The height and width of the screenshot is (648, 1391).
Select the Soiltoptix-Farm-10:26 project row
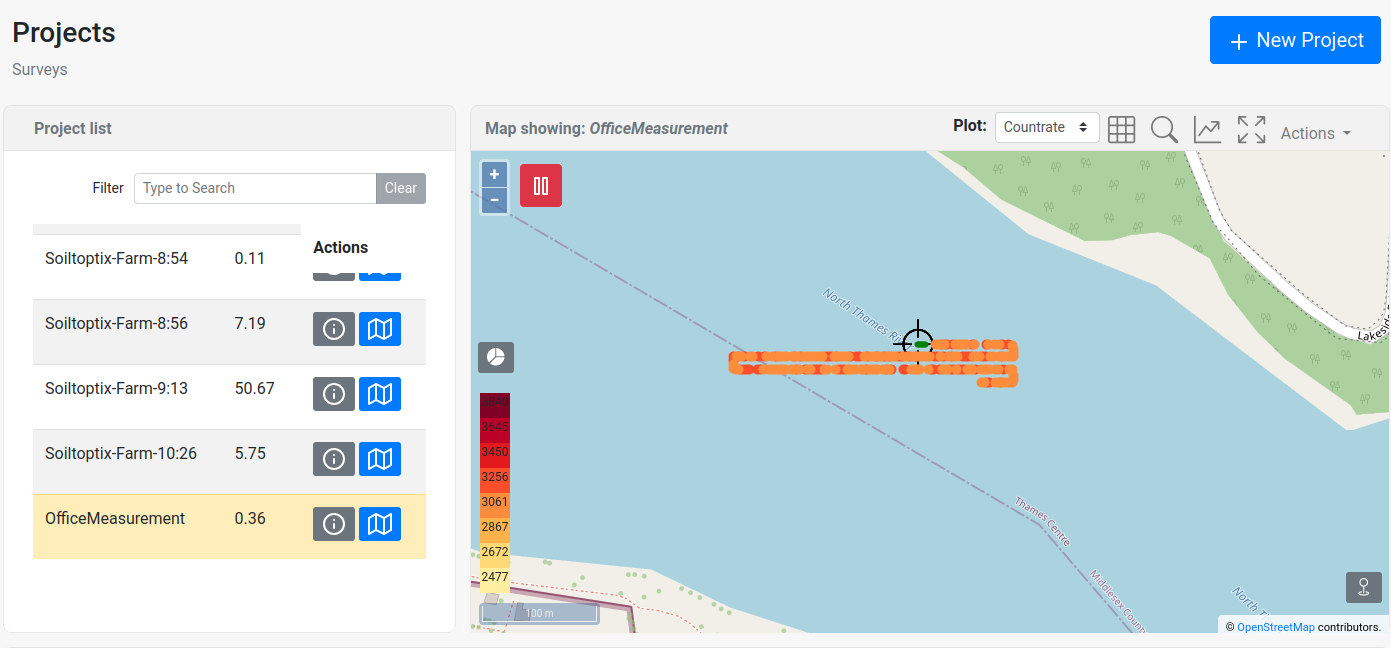pyautogui.click(x=121, y=454)
